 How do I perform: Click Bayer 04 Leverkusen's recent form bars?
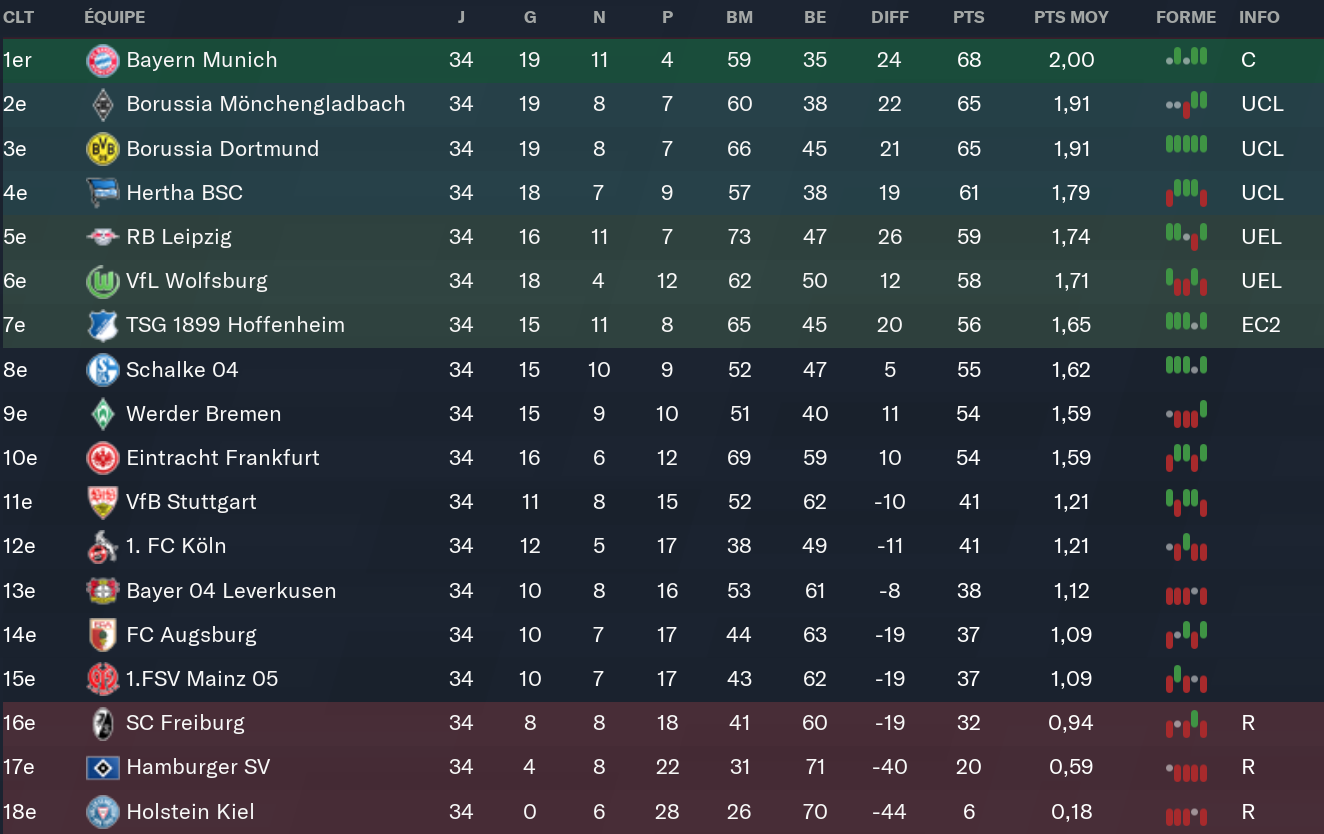[x=1186, y=591]
